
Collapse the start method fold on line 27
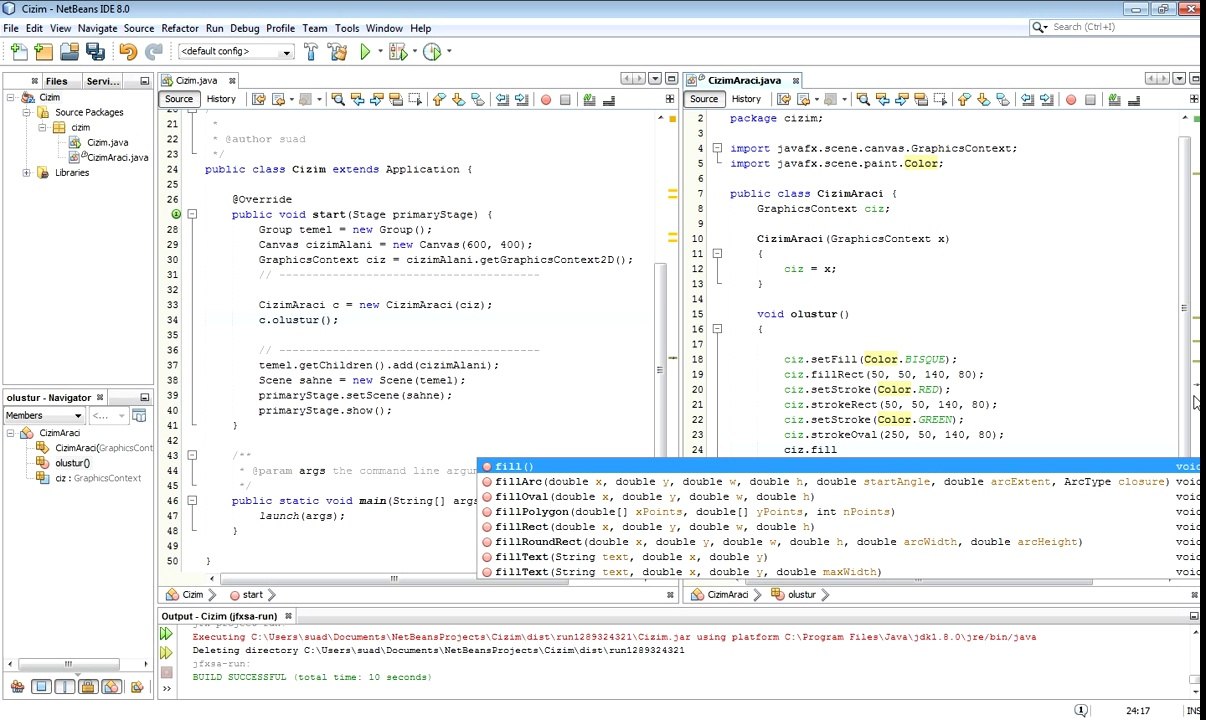(192, 214)
